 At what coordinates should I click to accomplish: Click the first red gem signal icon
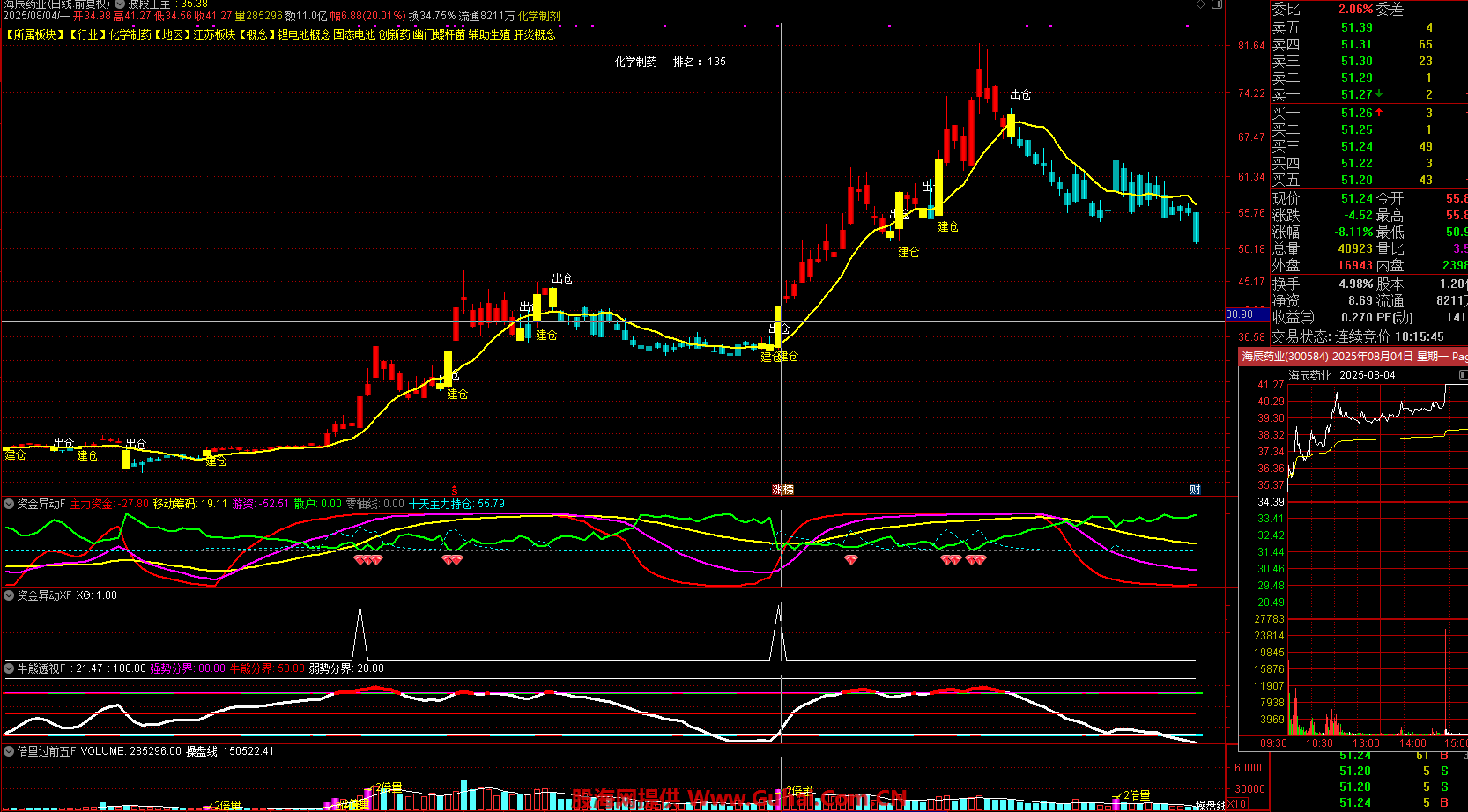359,560
